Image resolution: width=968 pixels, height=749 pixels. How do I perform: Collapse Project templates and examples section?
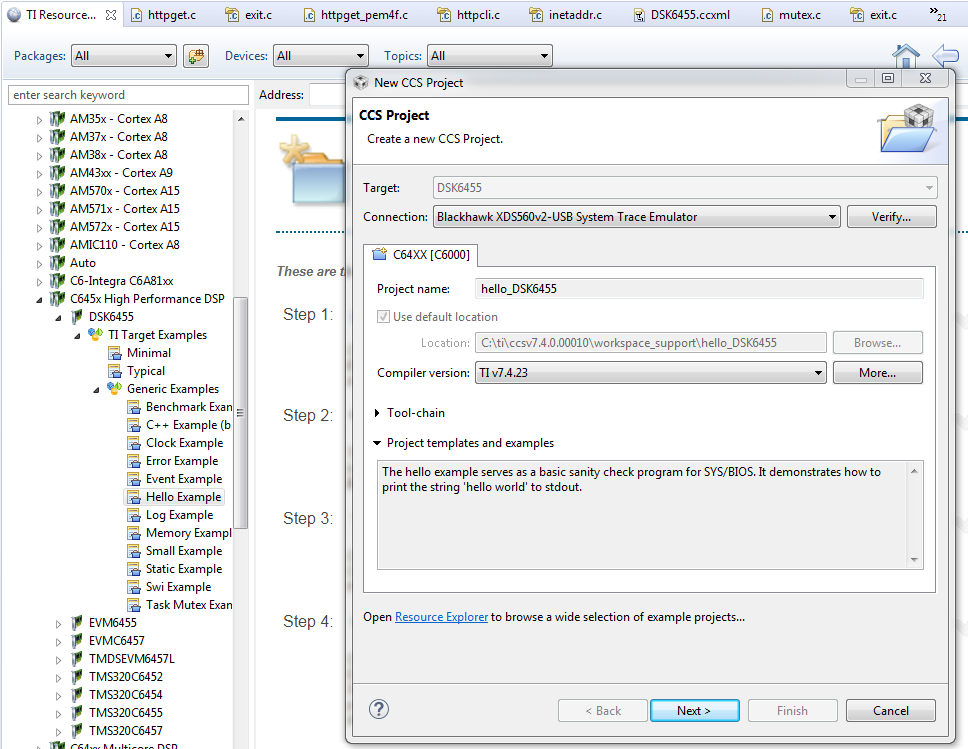(x=377, y=443)
